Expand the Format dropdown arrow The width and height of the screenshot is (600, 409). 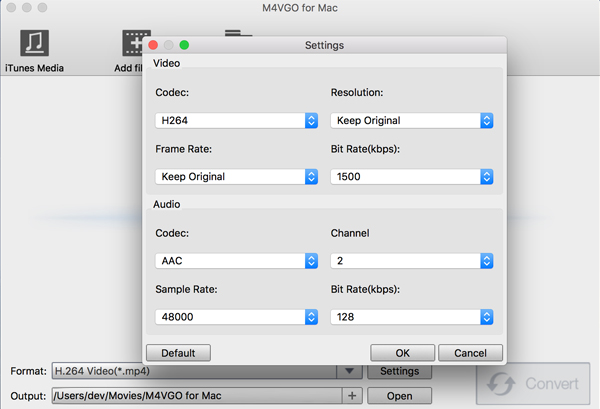[349, 371]
